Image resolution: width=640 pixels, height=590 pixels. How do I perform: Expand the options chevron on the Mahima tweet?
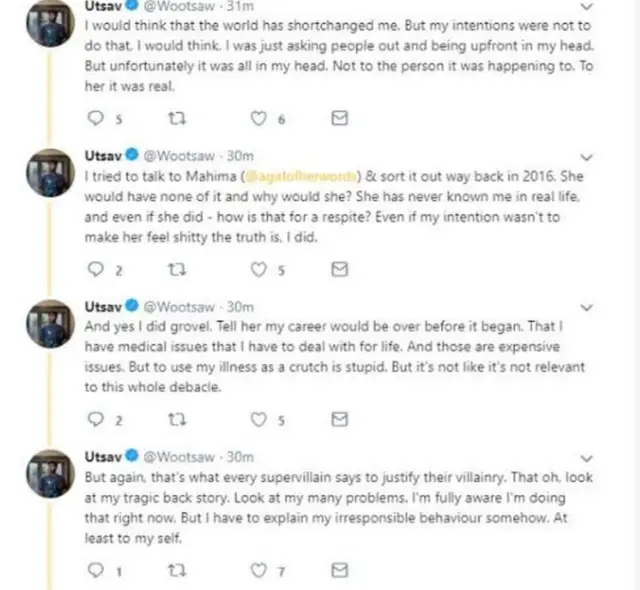[x=587, y=157]
